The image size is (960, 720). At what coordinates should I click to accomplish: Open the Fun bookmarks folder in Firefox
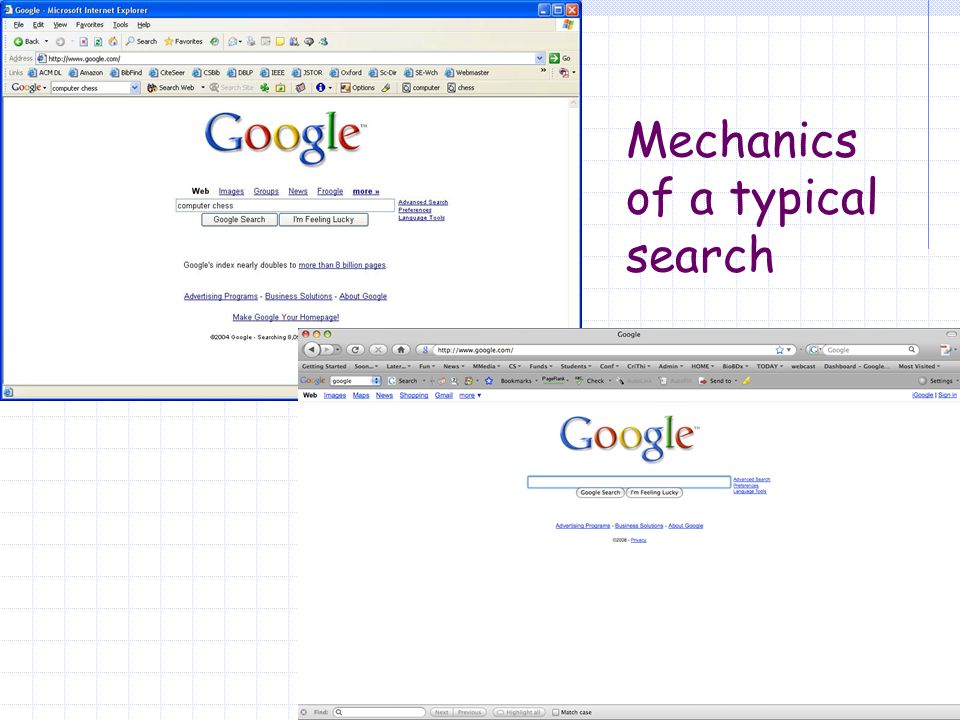coord(427,366)
